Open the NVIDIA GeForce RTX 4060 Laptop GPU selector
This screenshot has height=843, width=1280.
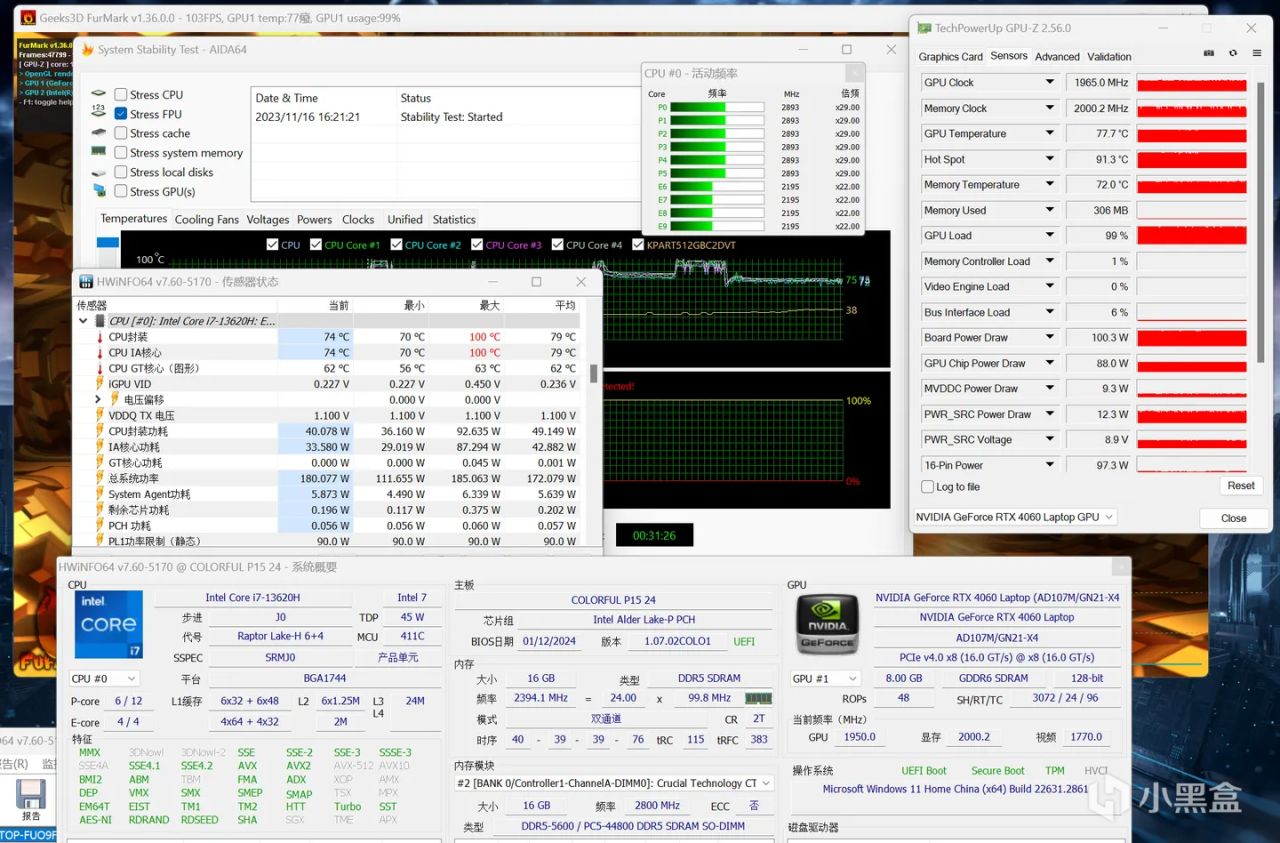coord(1014,517)
